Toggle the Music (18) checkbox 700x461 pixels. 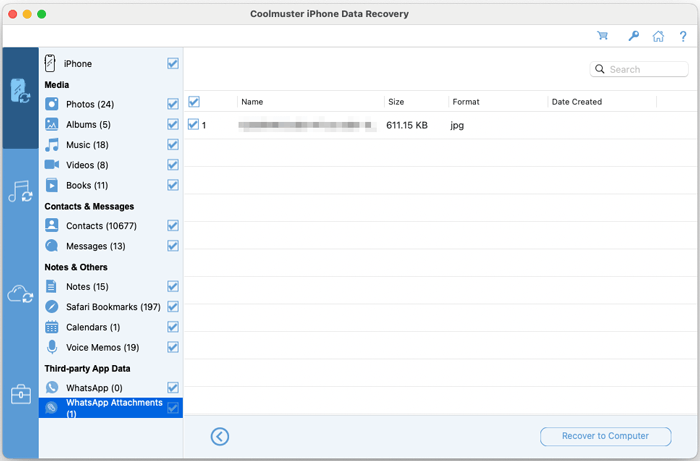tap(173, 145)
